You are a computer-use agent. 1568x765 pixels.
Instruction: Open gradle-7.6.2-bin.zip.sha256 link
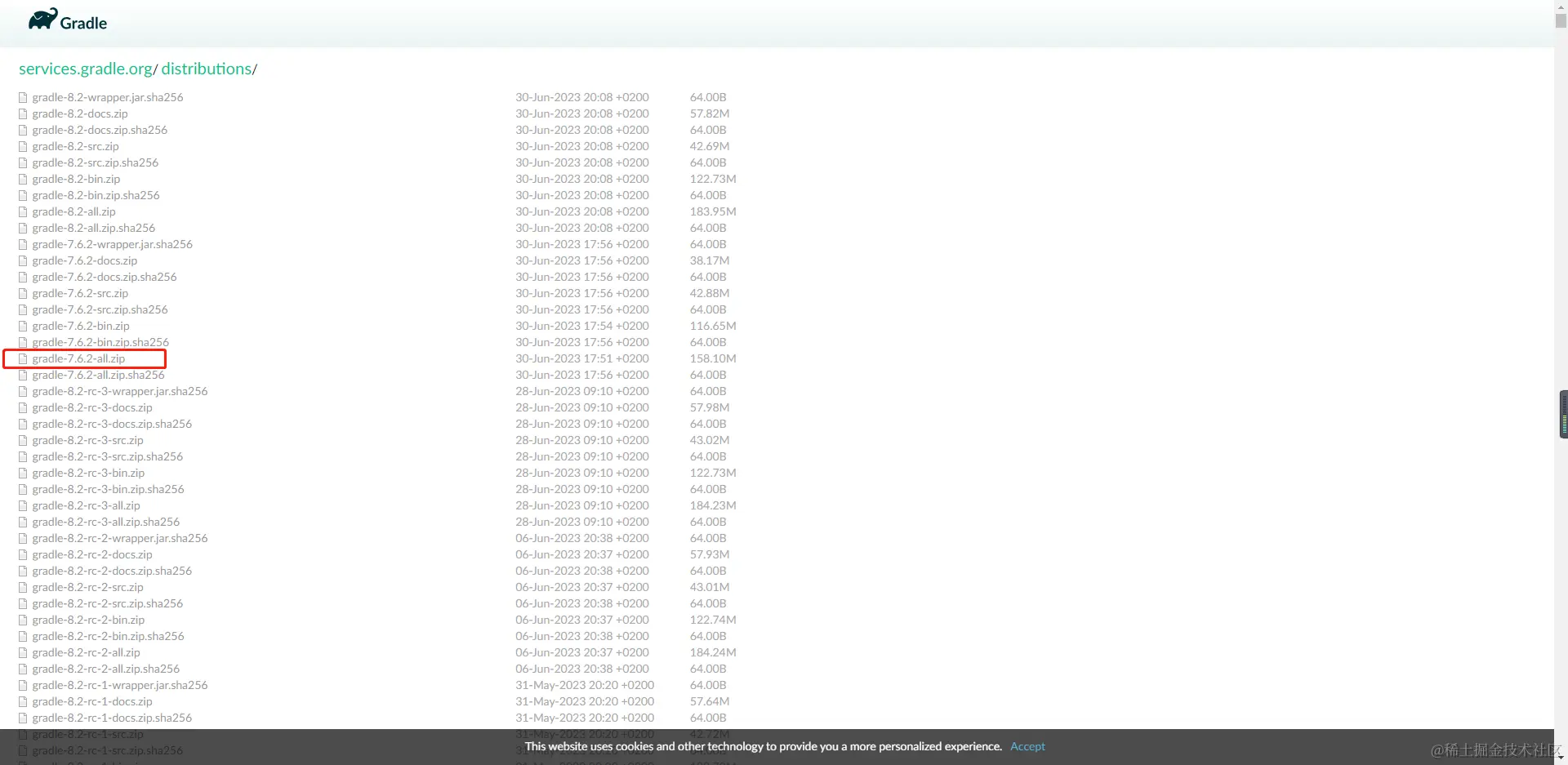pos(100,342)
